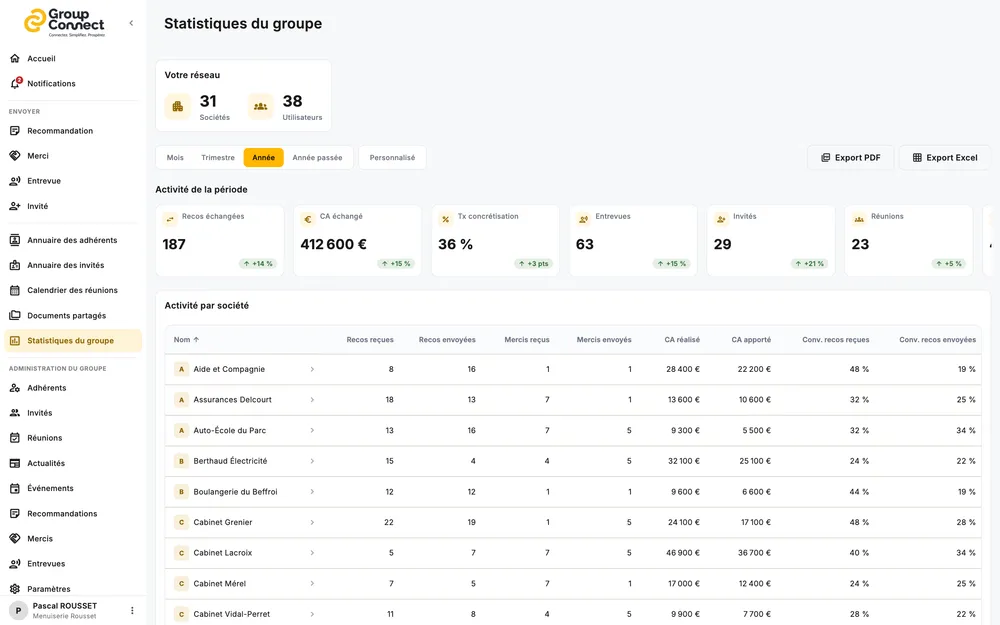This screenshot has height=625, width=1000.
Task: Expand the Aide et Compagnie row chevron
Action: (312, 369)
